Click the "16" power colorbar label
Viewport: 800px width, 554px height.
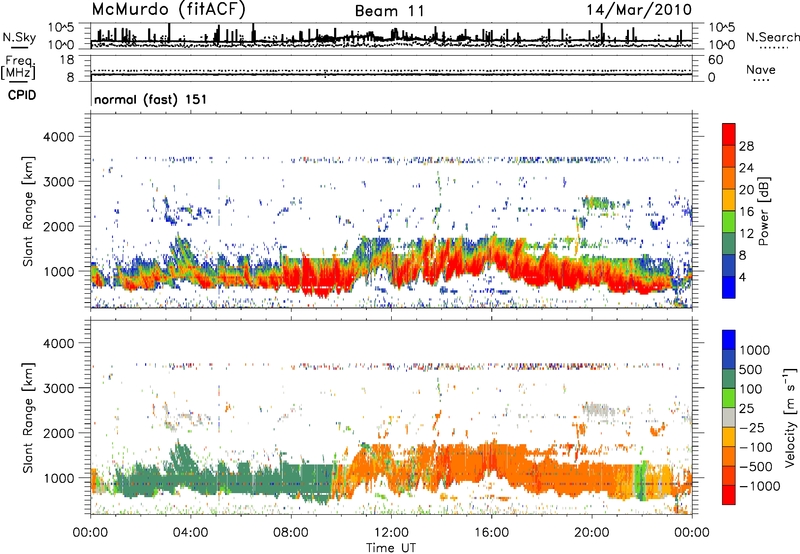(x=746, y=212)
